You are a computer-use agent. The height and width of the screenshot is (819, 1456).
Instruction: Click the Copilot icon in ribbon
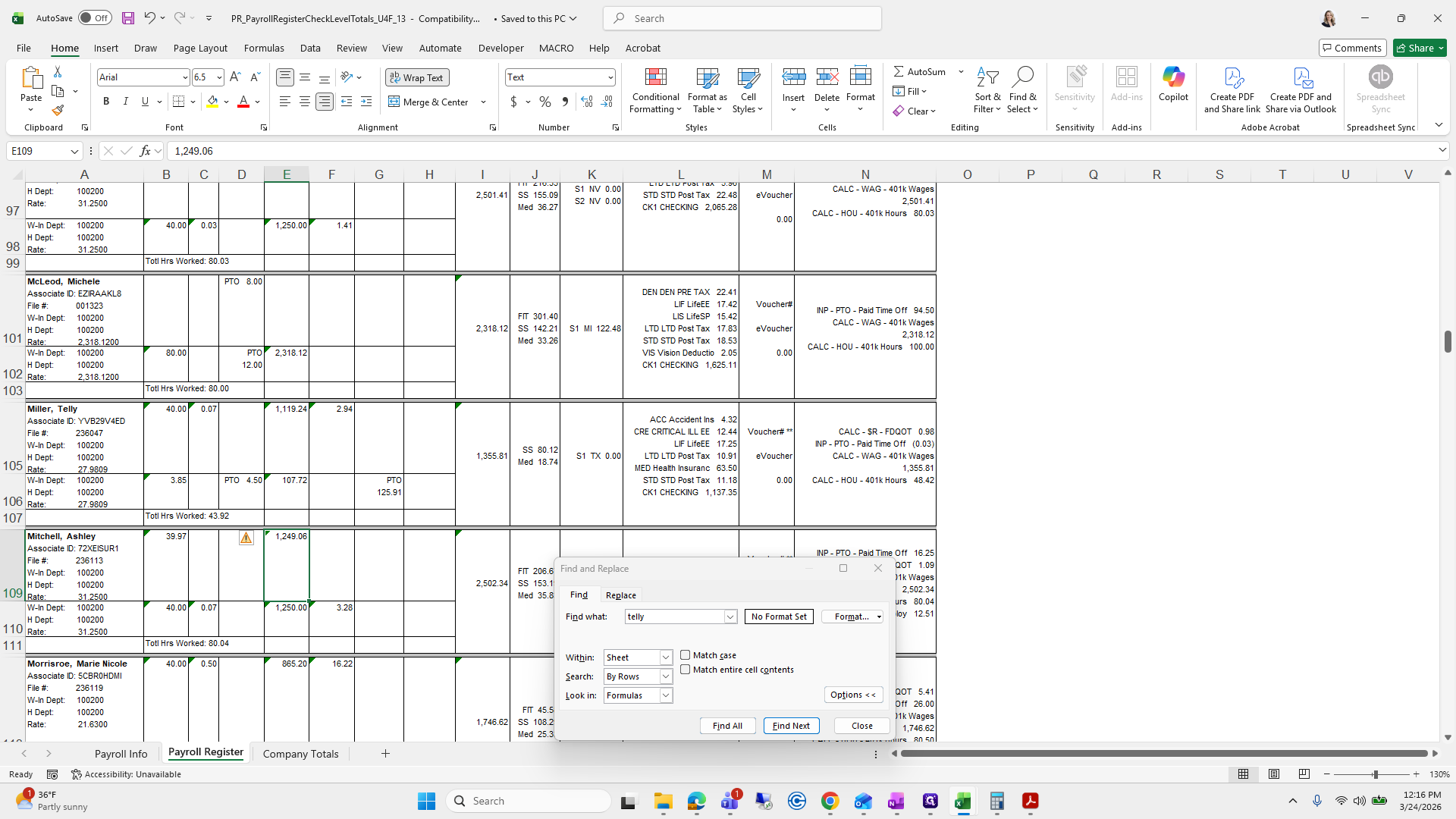1173,83
